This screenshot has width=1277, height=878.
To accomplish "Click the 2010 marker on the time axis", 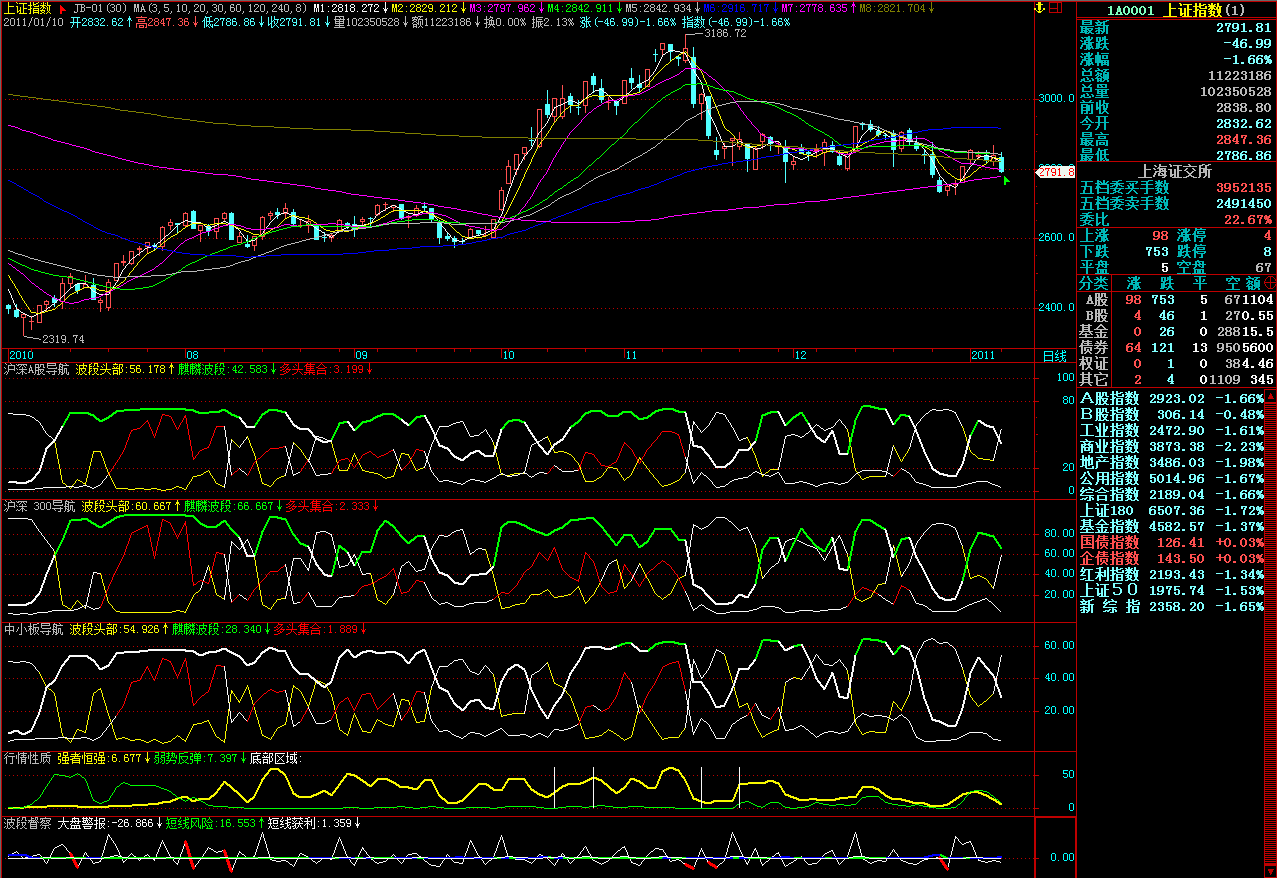I will coord(21,355).
